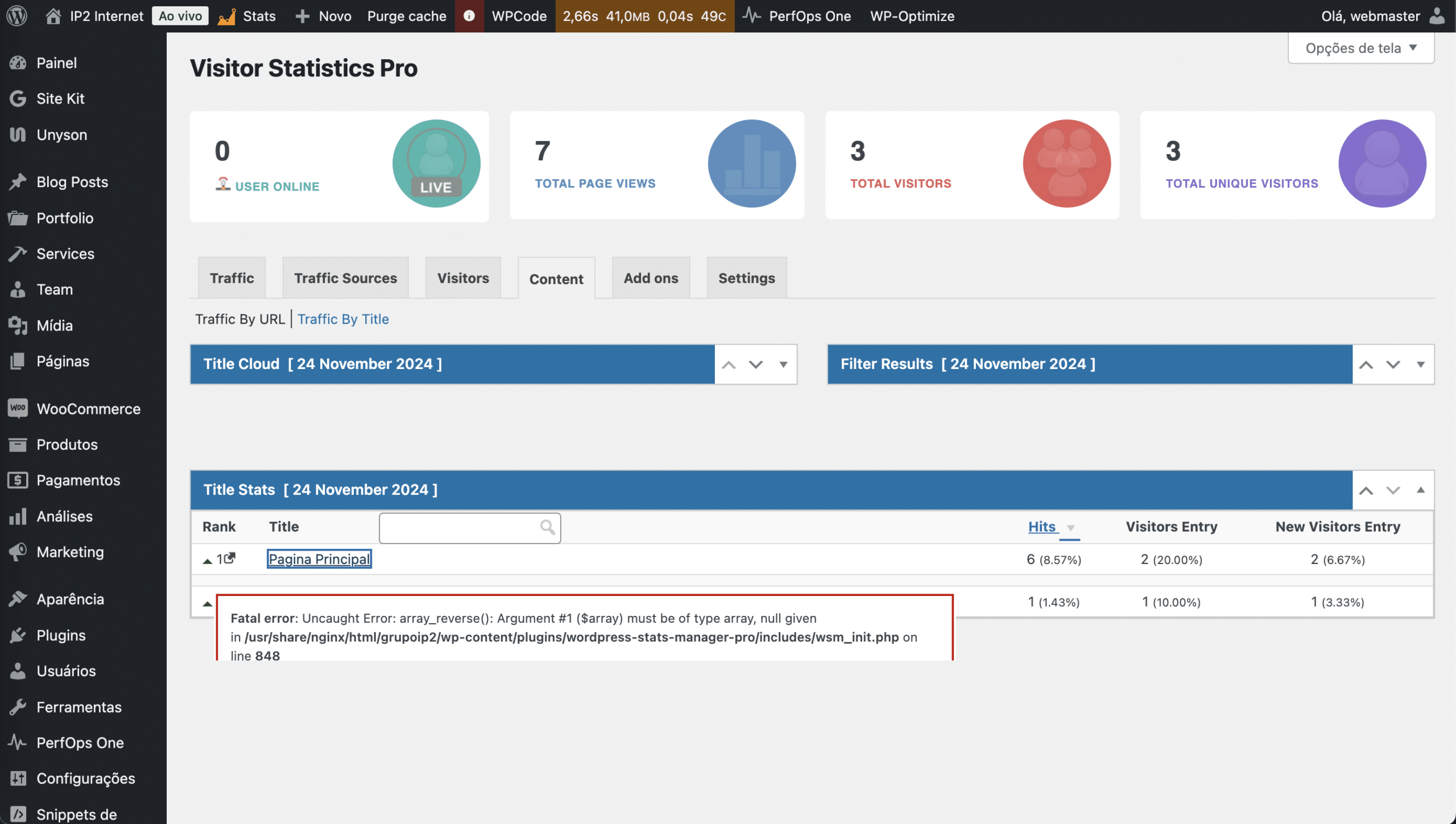Move Title Cloud panel up
The image size is (1456, 824).
point(729,365)
